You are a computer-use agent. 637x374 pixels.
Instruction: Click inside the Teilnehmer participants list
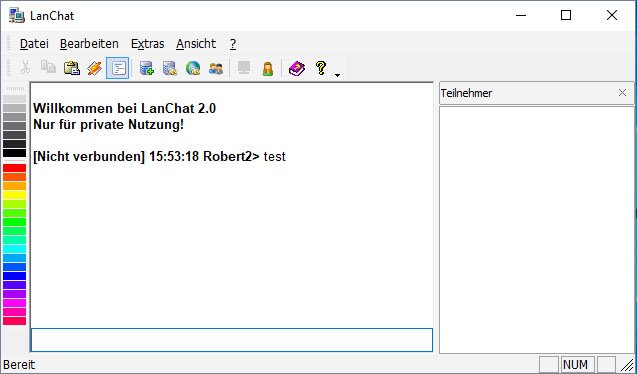[x=536, y=230]
